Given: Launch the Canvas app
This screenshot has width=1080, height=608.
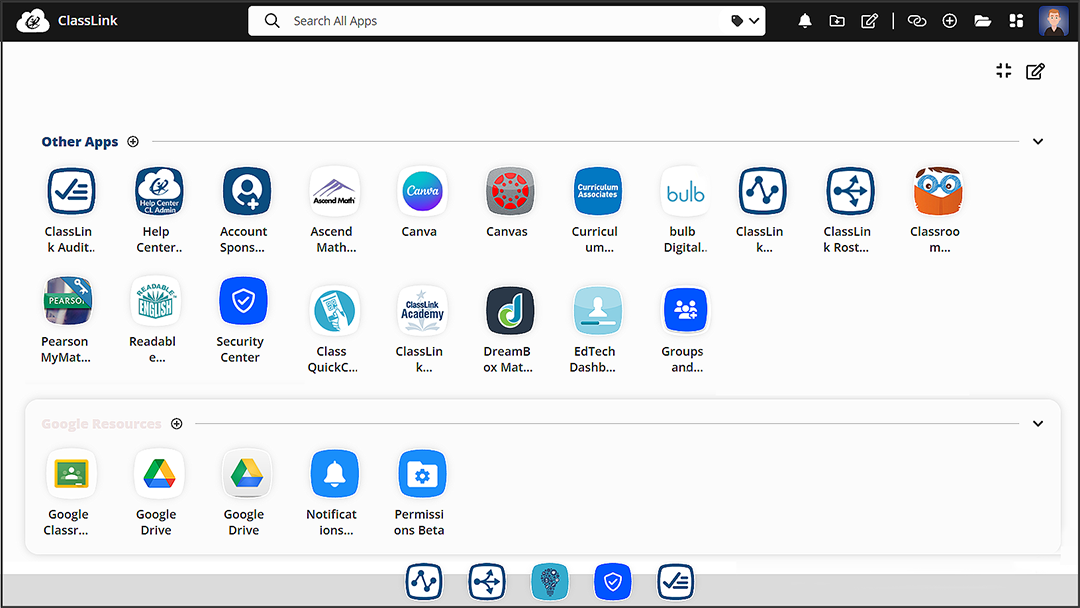Looking at the screenshot, I should coord(509,190).
